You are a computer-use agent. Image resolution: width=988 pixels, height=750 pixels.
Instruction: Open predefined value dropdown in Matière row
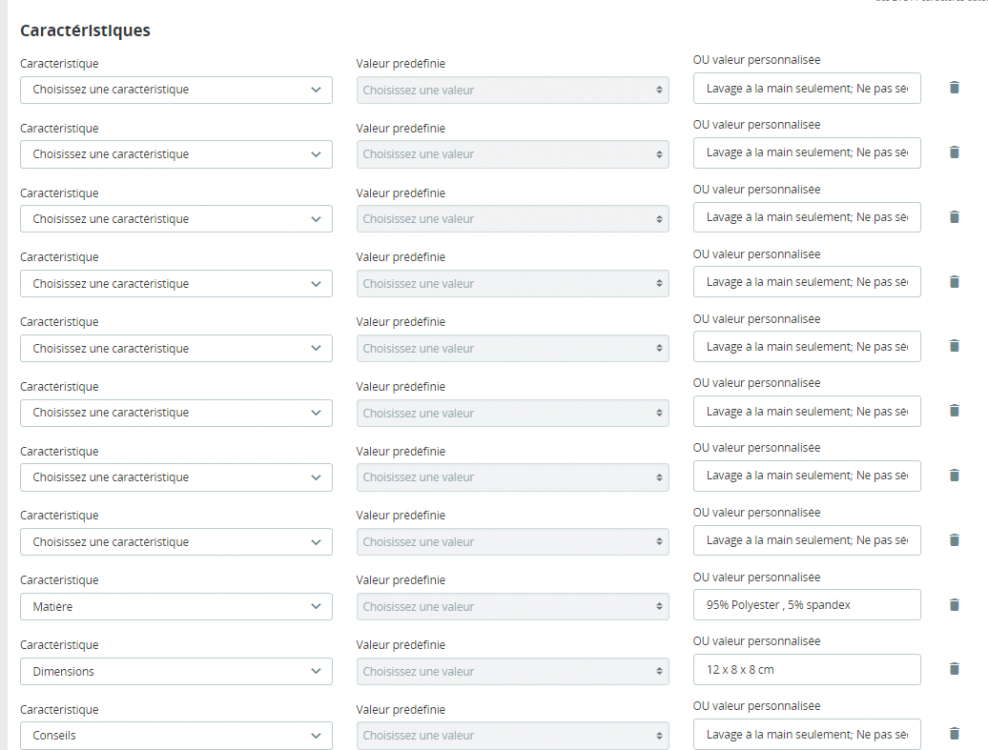(512, 606)
